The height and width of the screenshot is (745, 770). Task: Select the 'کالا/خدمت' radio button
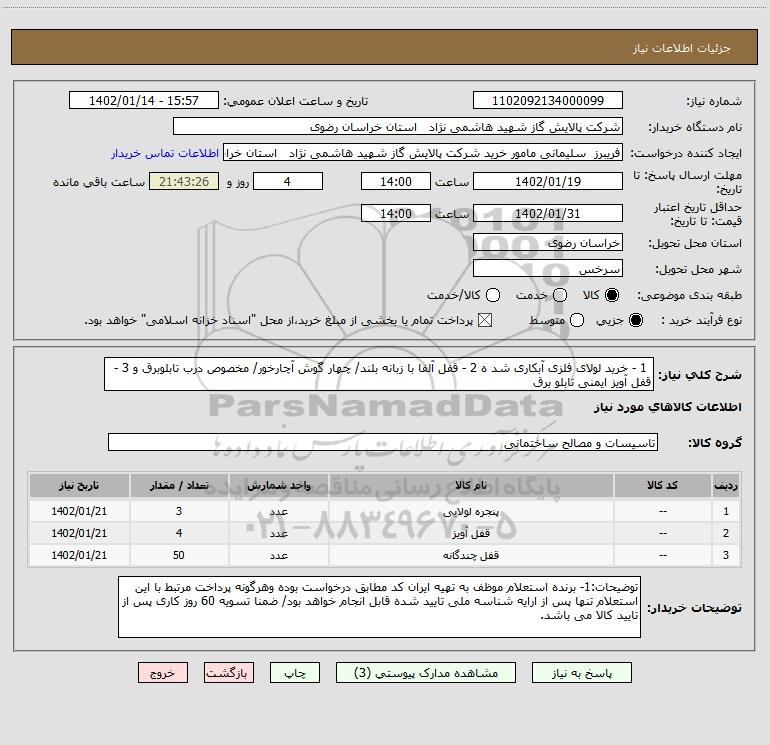(490, 296)
